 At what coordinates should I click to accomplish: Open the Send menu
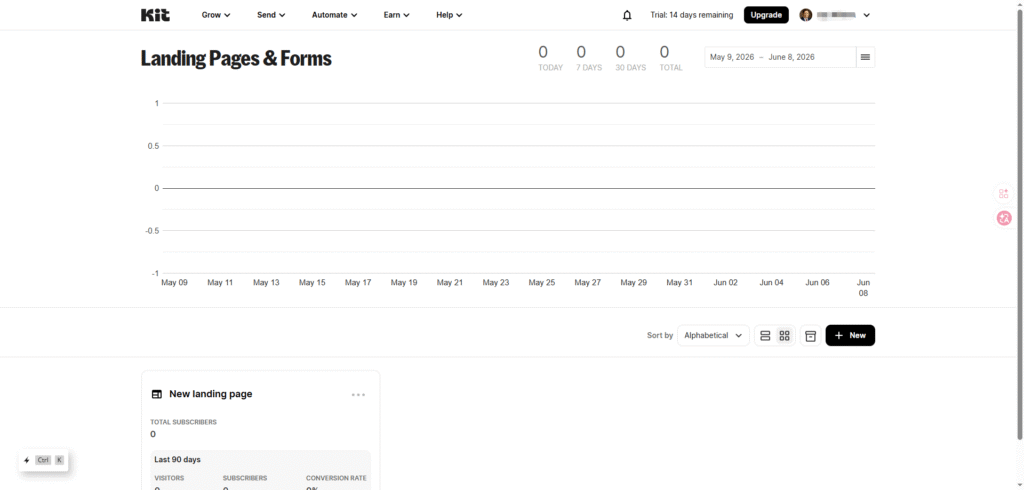point(271,15)
